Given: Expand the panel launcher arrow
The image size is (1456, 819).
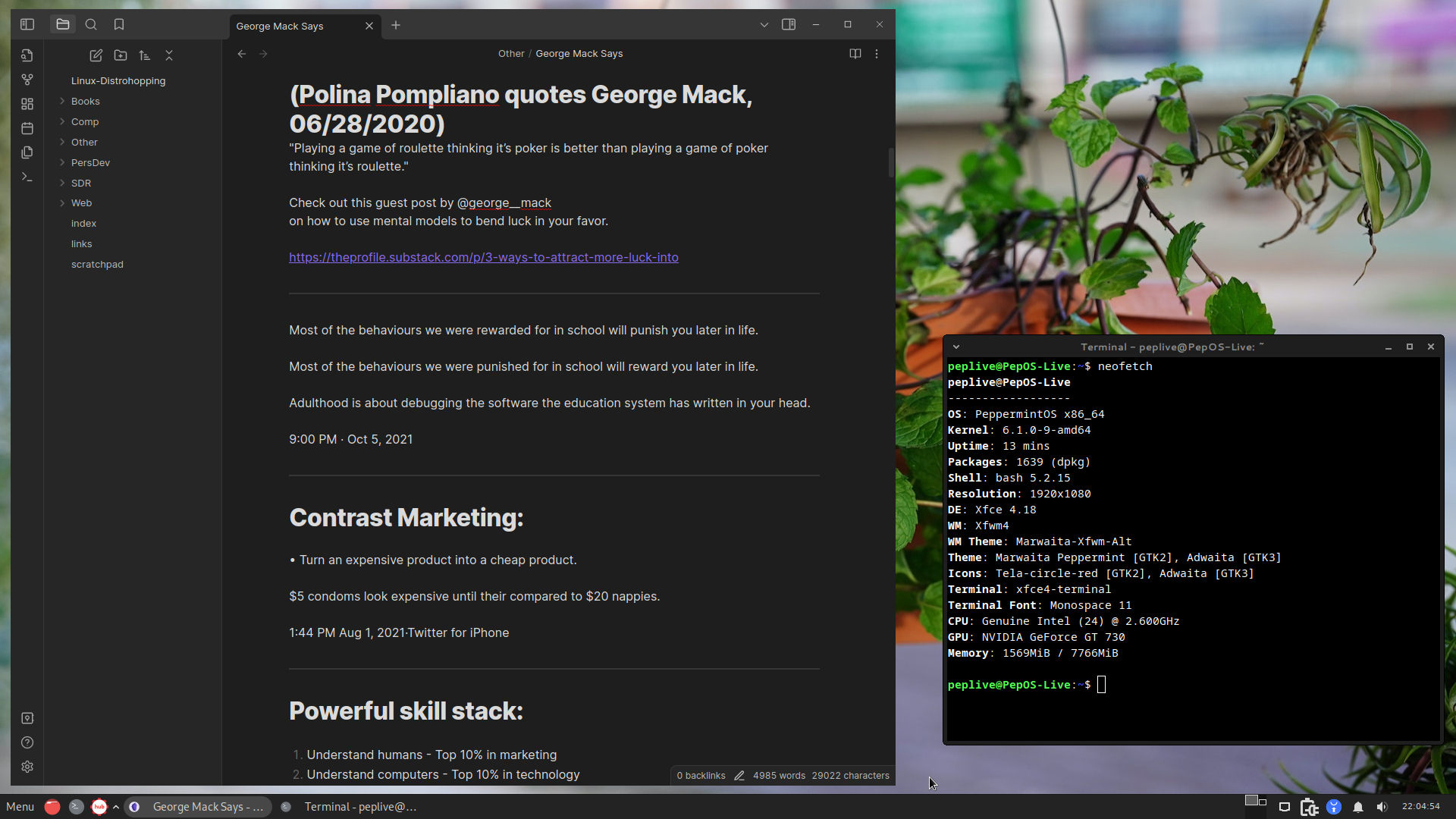Looking at the screenshot, I should (x=115, y=807).
